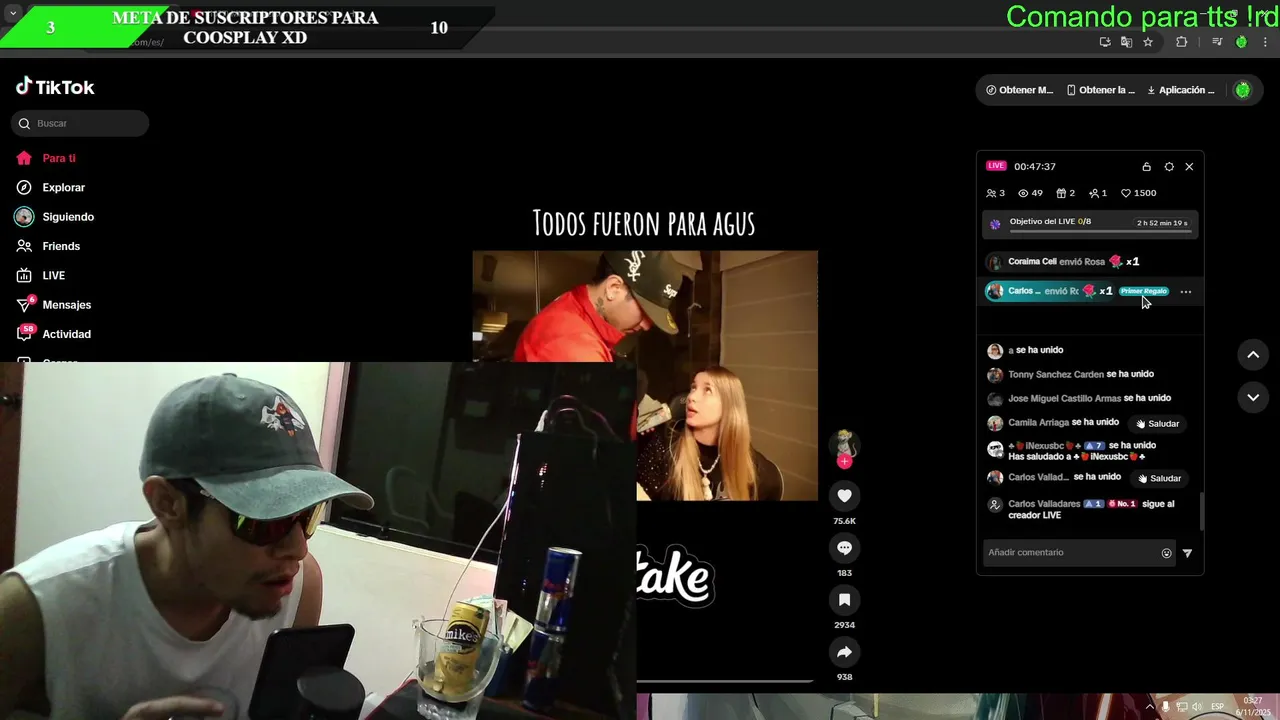Screen dimensions: 1280x720
Task: Open the tab search dropdown arrow
Action: pyautogui.click(x=13, y=13)
